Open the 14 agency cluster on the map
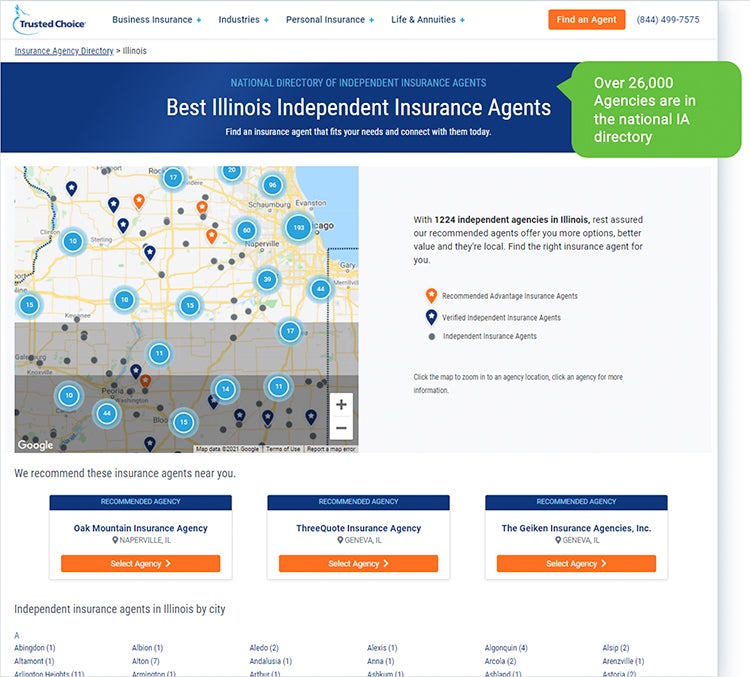Screen dimensions: 750x677 (x=225, y=389)
